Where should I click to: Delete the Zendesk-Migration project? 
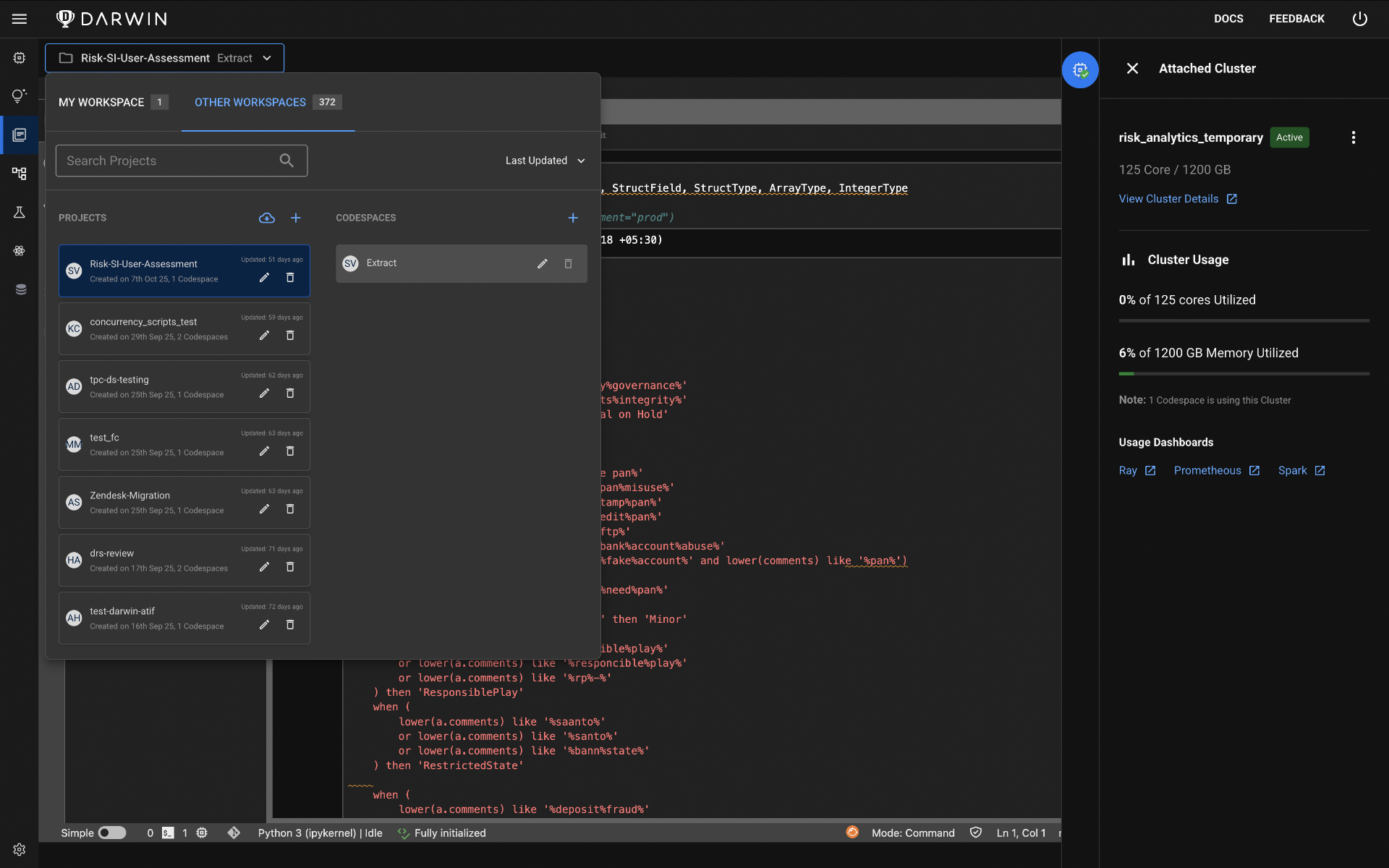(x=290, y=509)
